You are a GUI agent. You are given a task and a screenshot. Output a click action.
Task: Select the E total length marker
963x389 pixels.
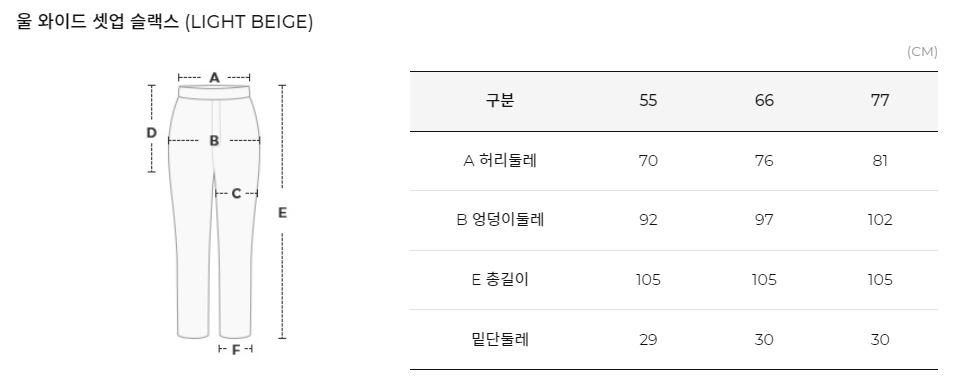283,213
